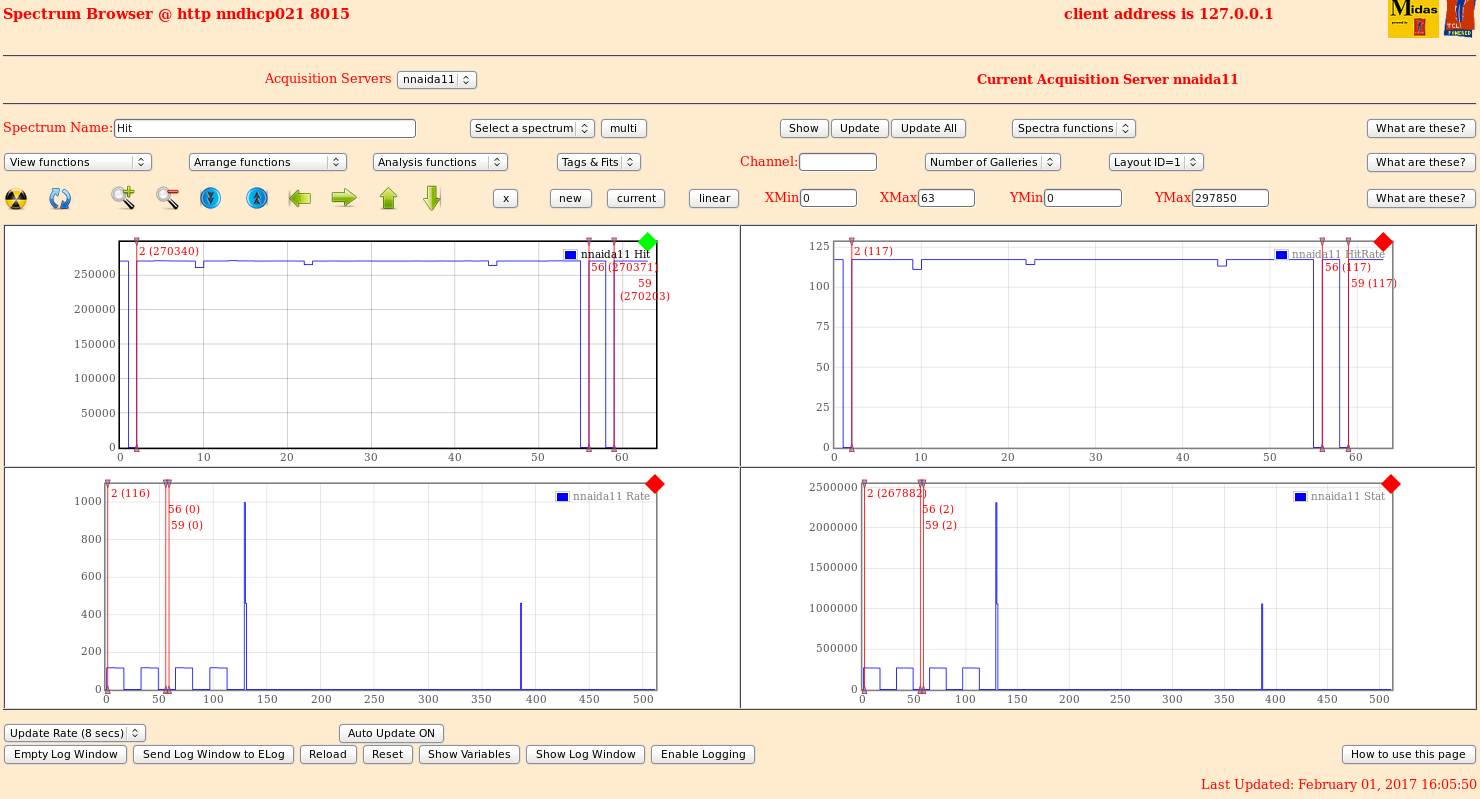The width and height of the screenshot is (1480, 799).
Task: Focus the Spectrum Name input field
Action: click(265, 128)
